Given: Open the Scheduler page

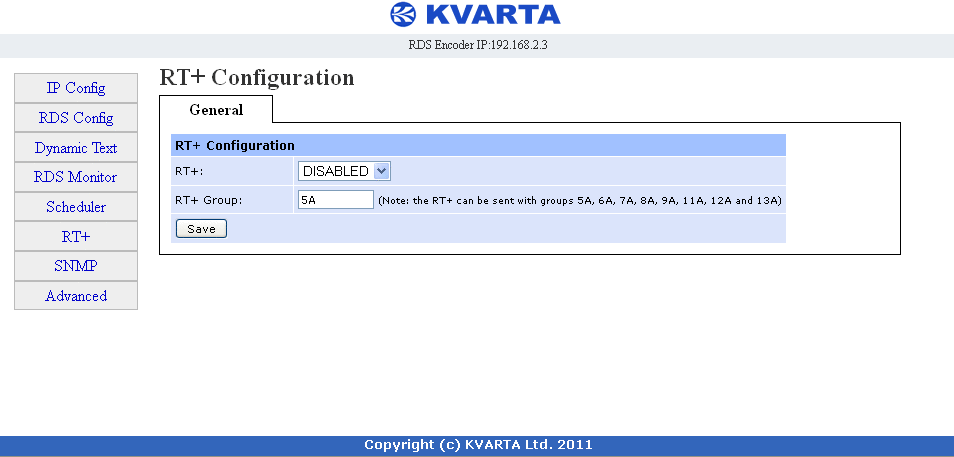Looking at the screenshot, I should tap(76, 207).
